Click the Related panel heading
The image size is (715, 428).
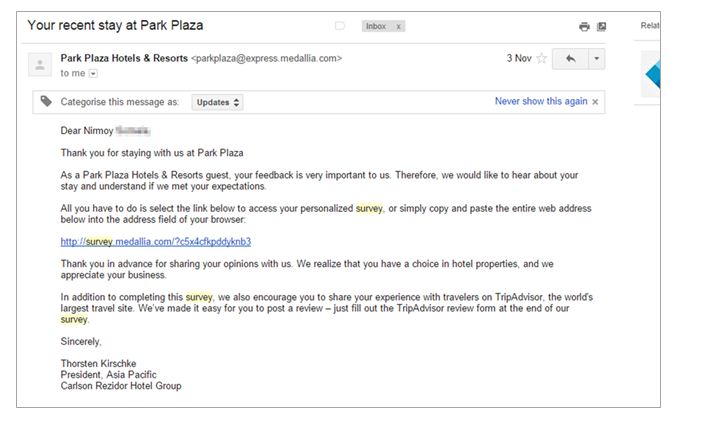(650, 26)
